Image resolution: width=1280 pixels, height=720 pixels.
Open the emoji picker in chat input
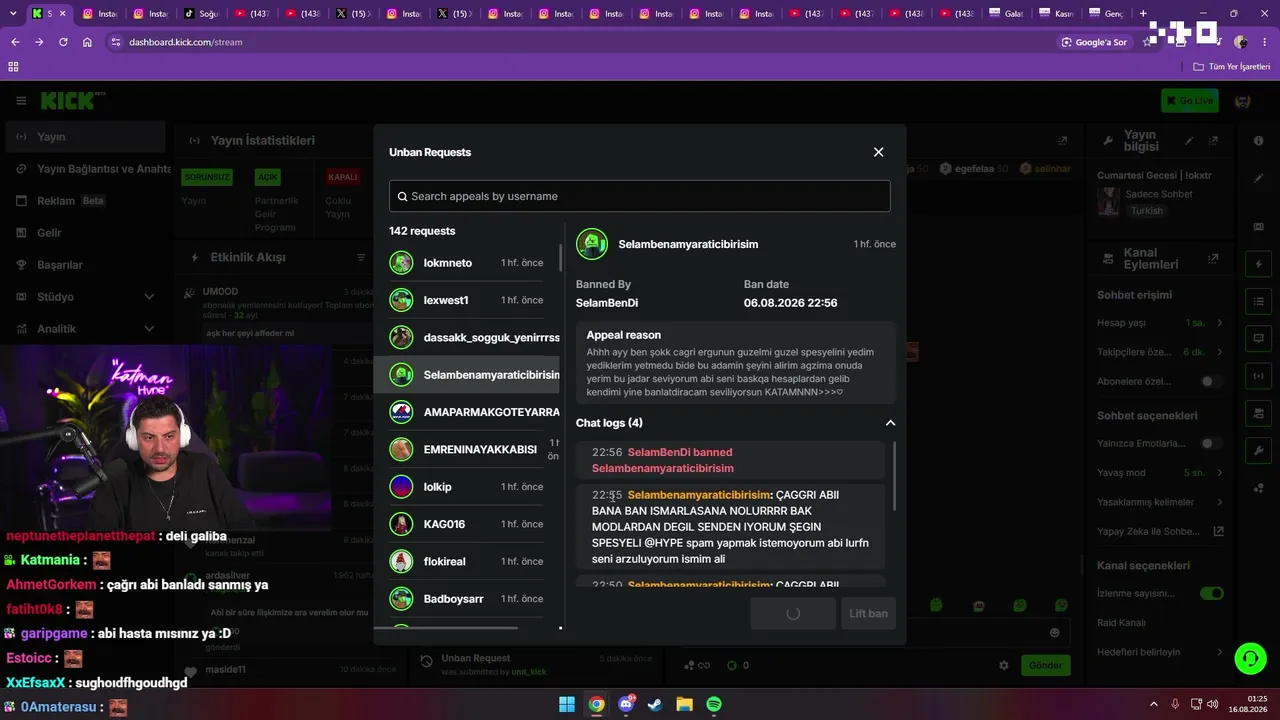(1054, 632)
